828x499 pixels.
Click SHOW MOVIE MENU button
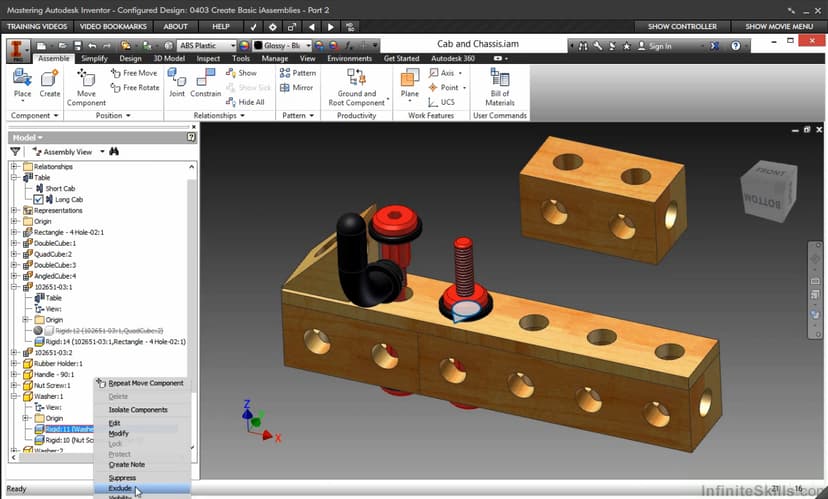(x=779, y=26)
